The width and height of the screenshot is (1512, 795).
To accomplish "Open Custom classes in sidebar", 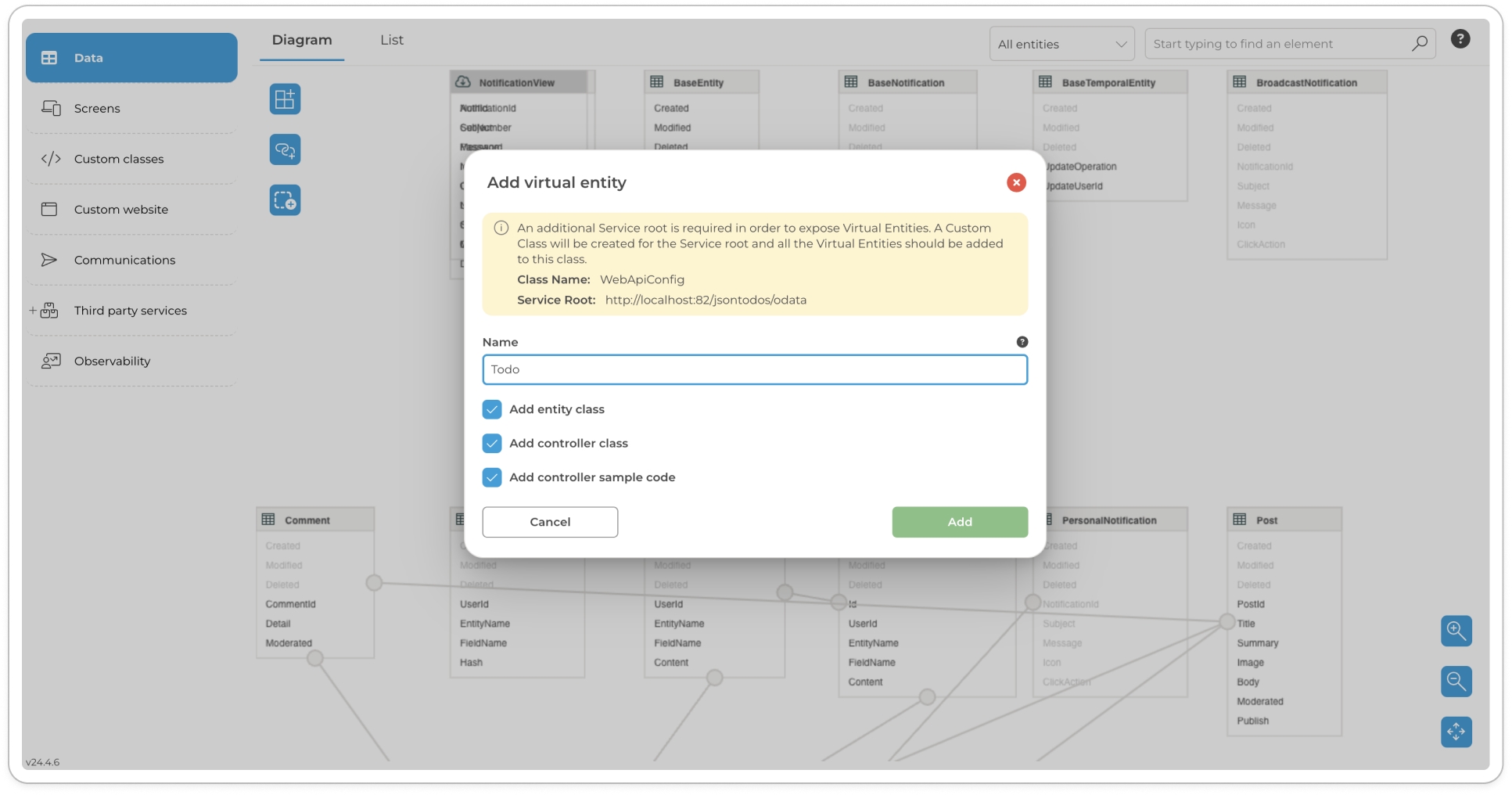I will click(119, 159).
